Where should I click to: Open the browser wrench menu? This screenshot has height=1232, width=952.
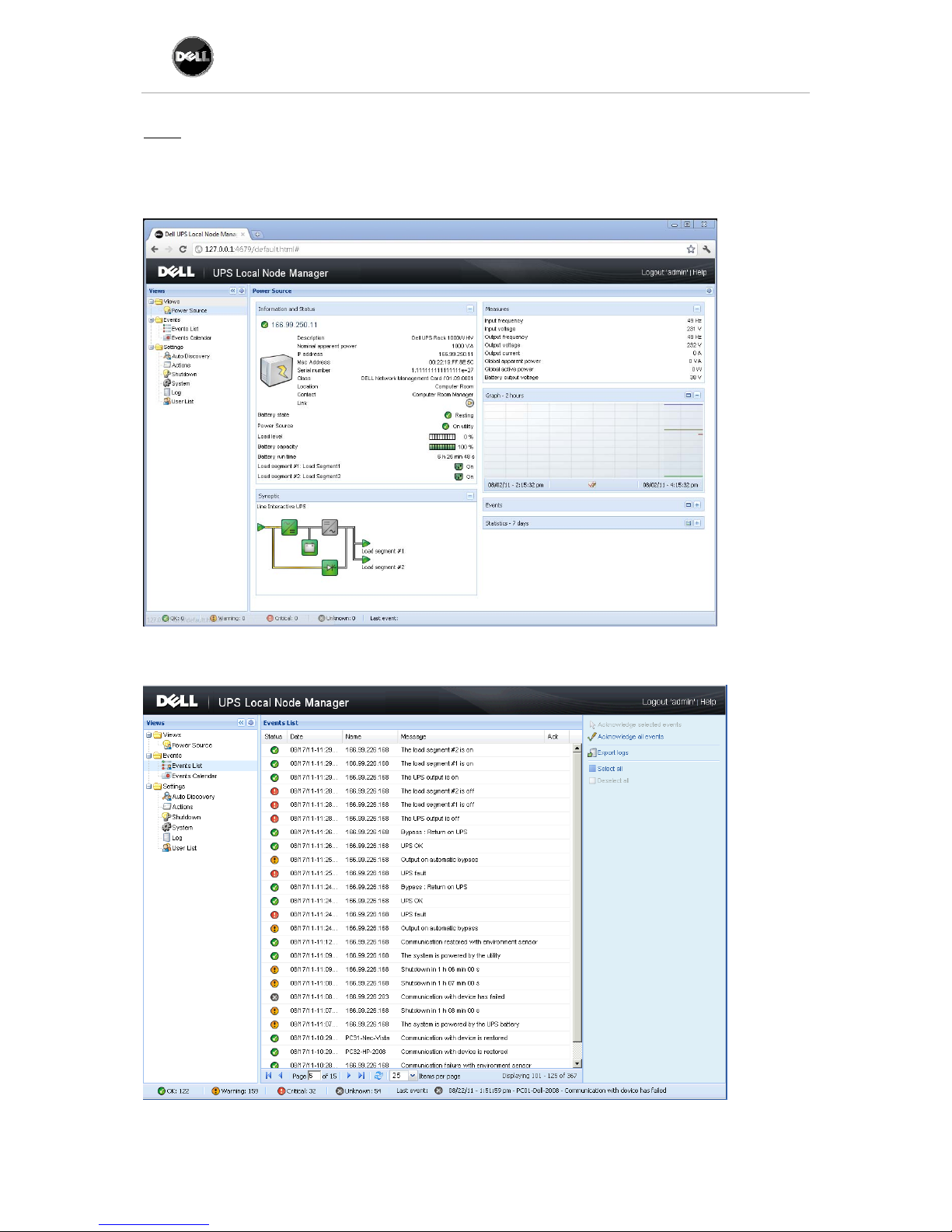pyautogui.click(x=706, y=250)
